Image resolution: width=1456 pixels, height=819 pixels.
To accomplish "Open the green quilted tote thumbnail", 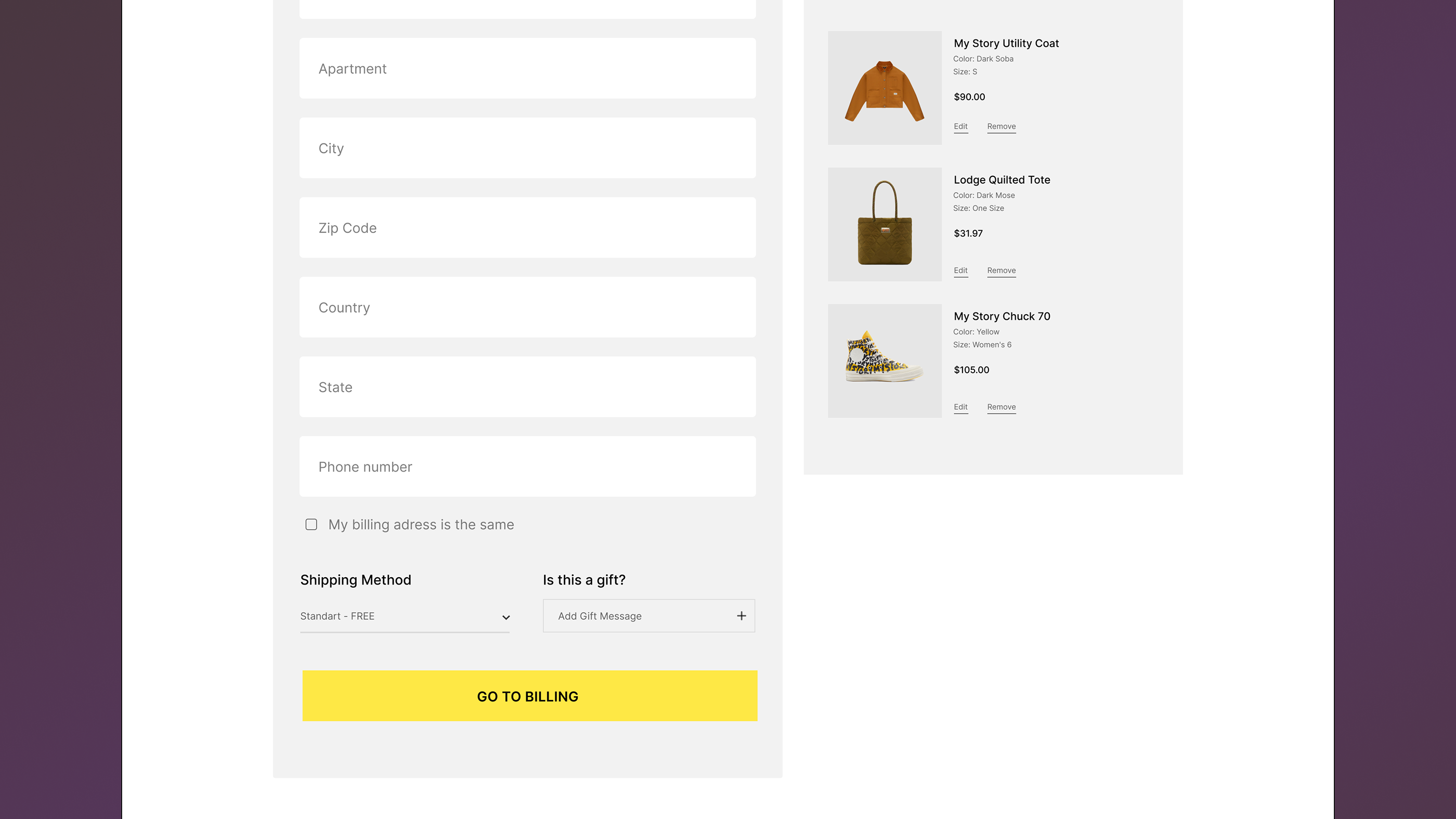I will coord(885,225).
